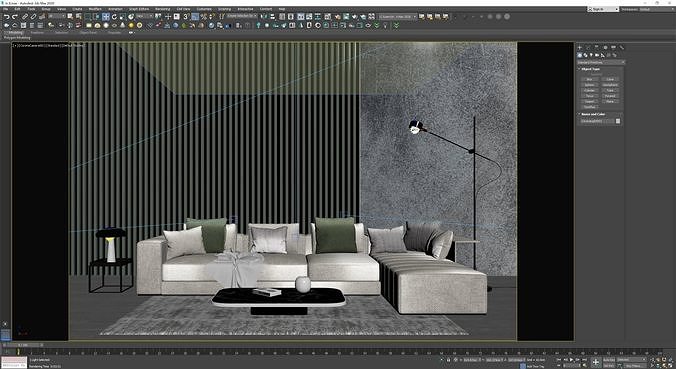The height and width of the screenshot is (369, 676).
Task: Activate the Select and Link tool
Action: click(25, 16)
